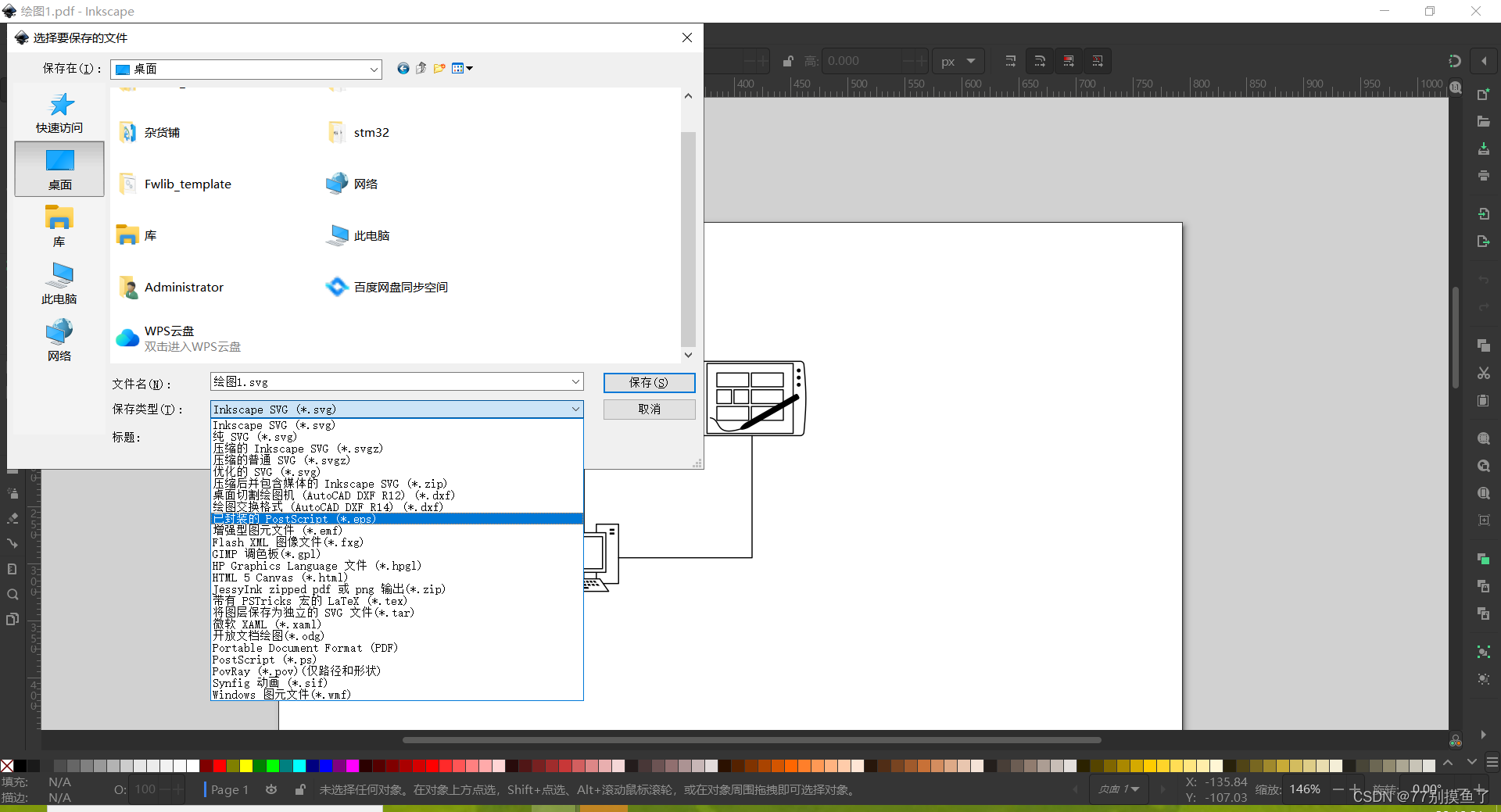Open the file name 绘图1.svg dropdown

pos(576,382)
